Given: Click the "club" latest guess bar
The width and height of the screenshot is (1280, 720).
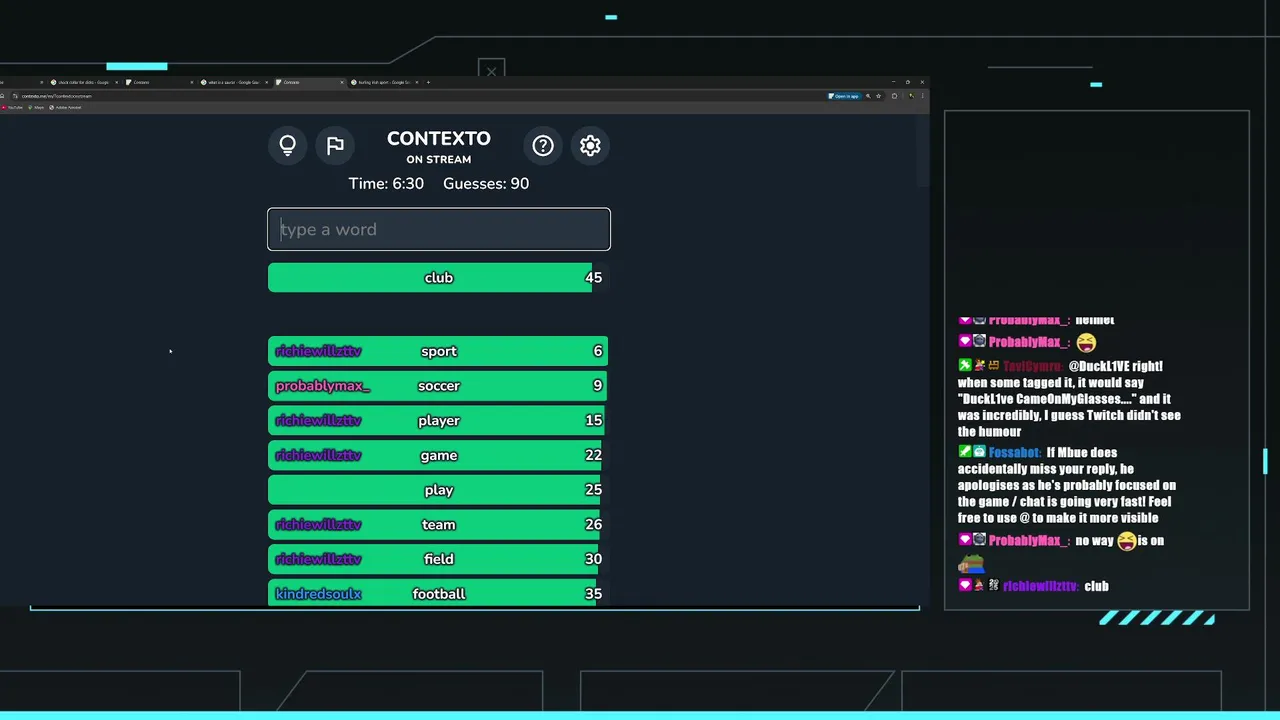Looking at the screenshot, I should pyautogui.click(x=439, y=277).
